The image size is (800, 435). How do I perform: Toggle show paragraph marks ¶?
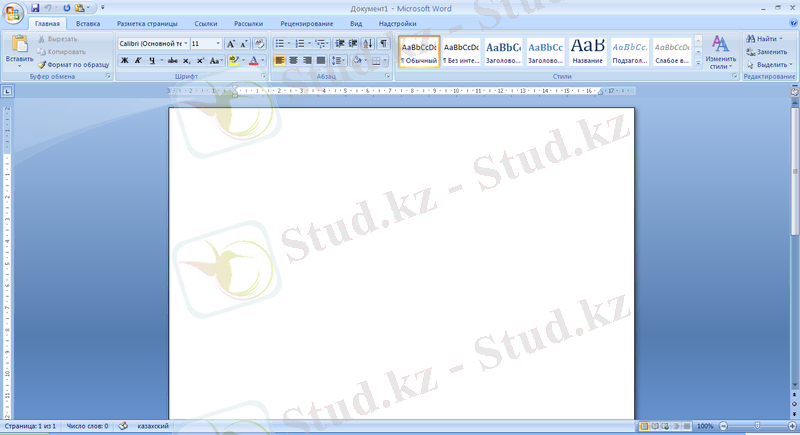383,44
